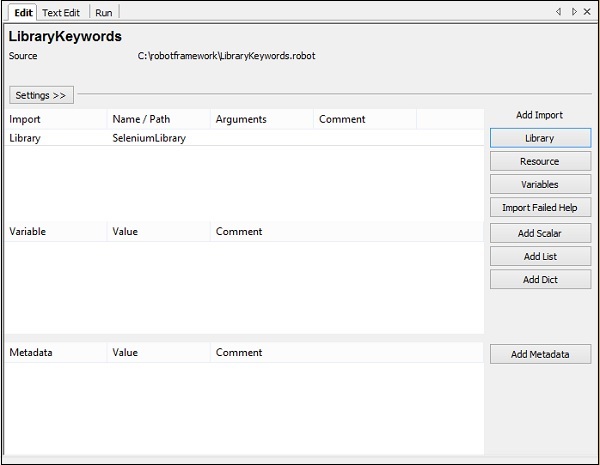Click the Arguments column header
Viewport: 600px width, 465px height.
pyautogui.click(x=241, y=119)
